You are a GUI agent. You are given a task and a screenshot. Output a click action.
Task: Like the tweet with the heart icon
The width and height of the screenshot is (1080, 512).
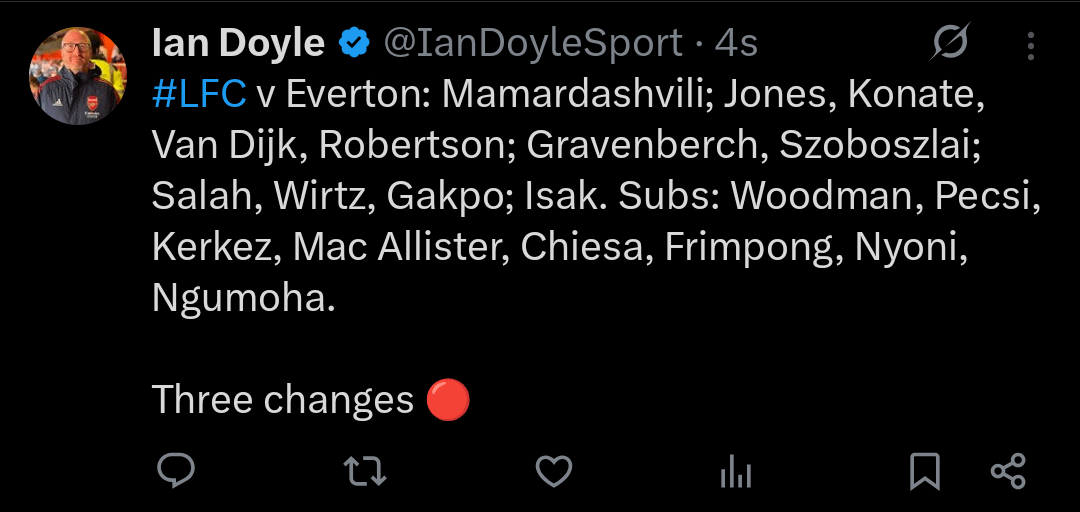click(553, 470)
